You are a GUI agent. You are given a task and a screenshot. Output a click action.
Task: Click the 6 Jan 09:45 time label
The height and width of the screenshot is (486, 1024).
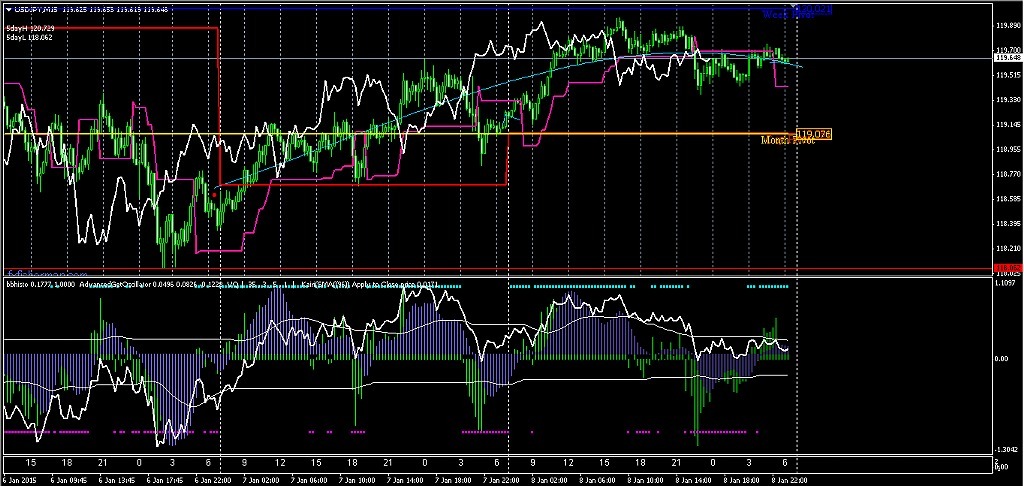click(x=70, y=479)
